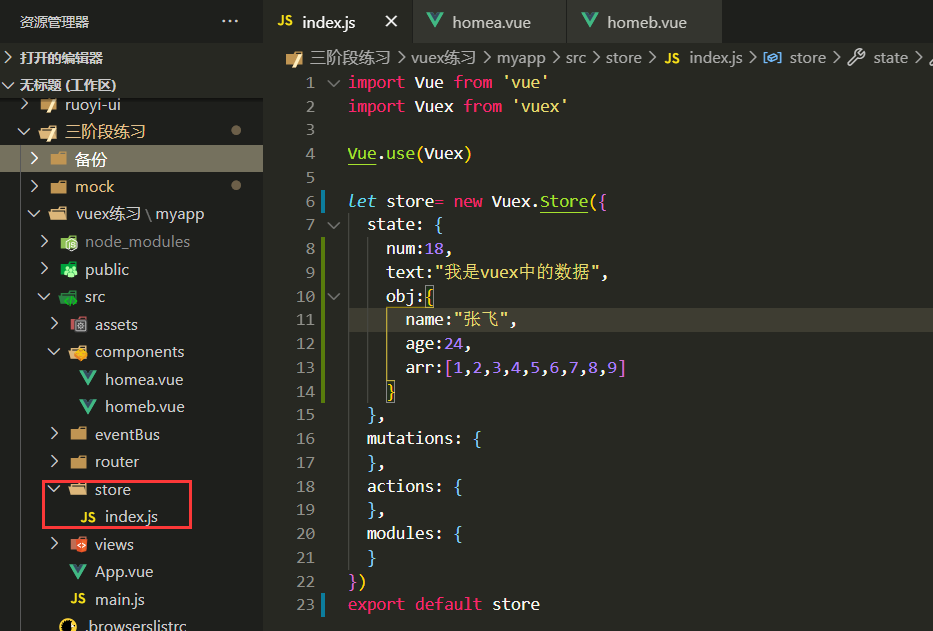Expand the public folder chevron

pos(45,268)
